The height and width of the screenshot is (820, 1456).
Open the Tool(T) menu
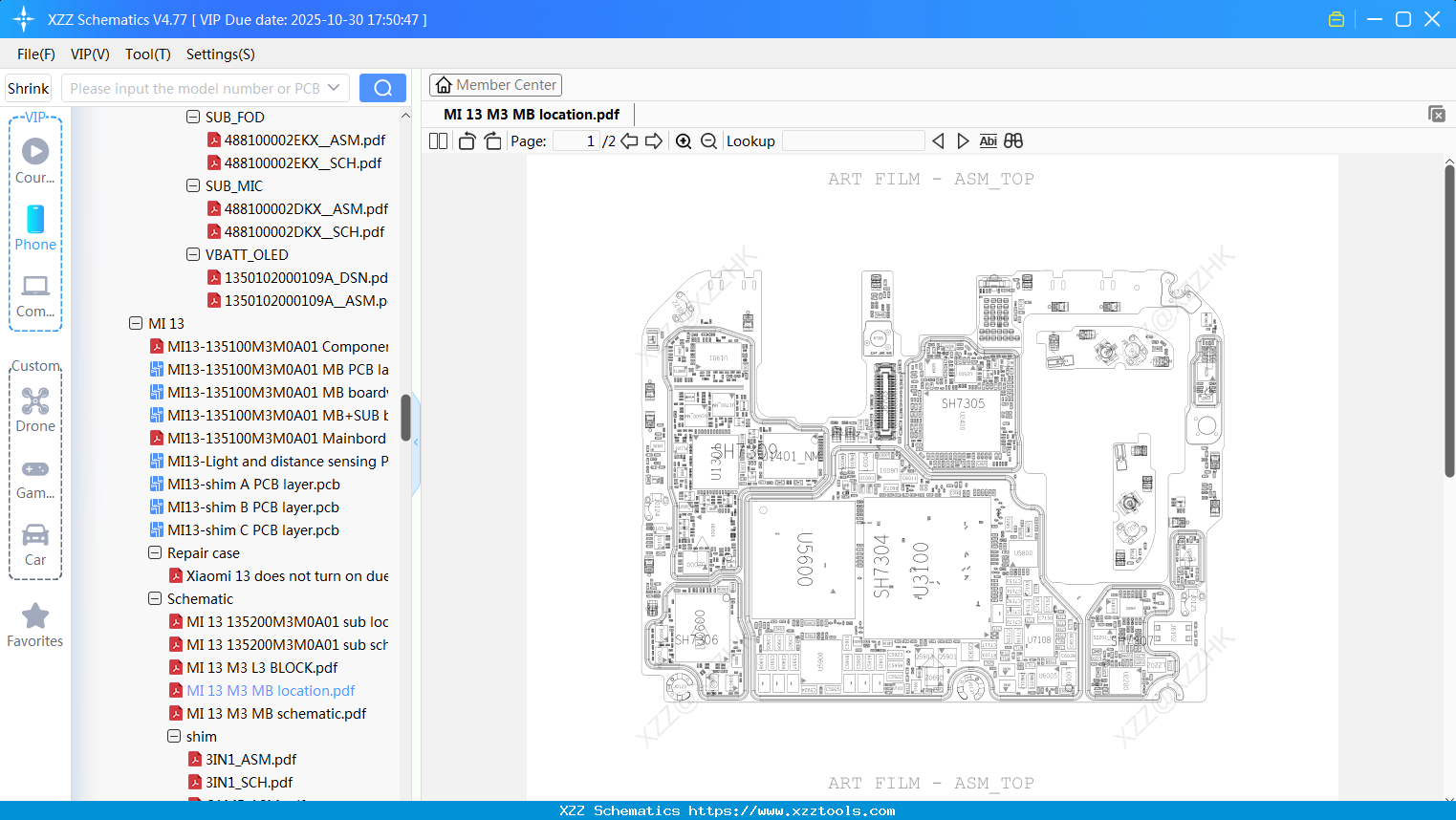147,54
